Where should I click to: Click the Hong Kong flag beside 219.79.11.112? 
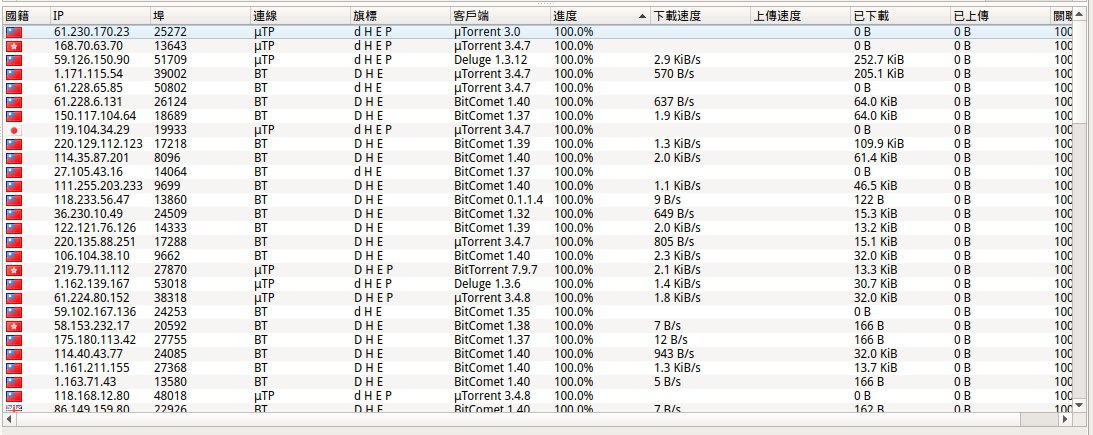14,270
